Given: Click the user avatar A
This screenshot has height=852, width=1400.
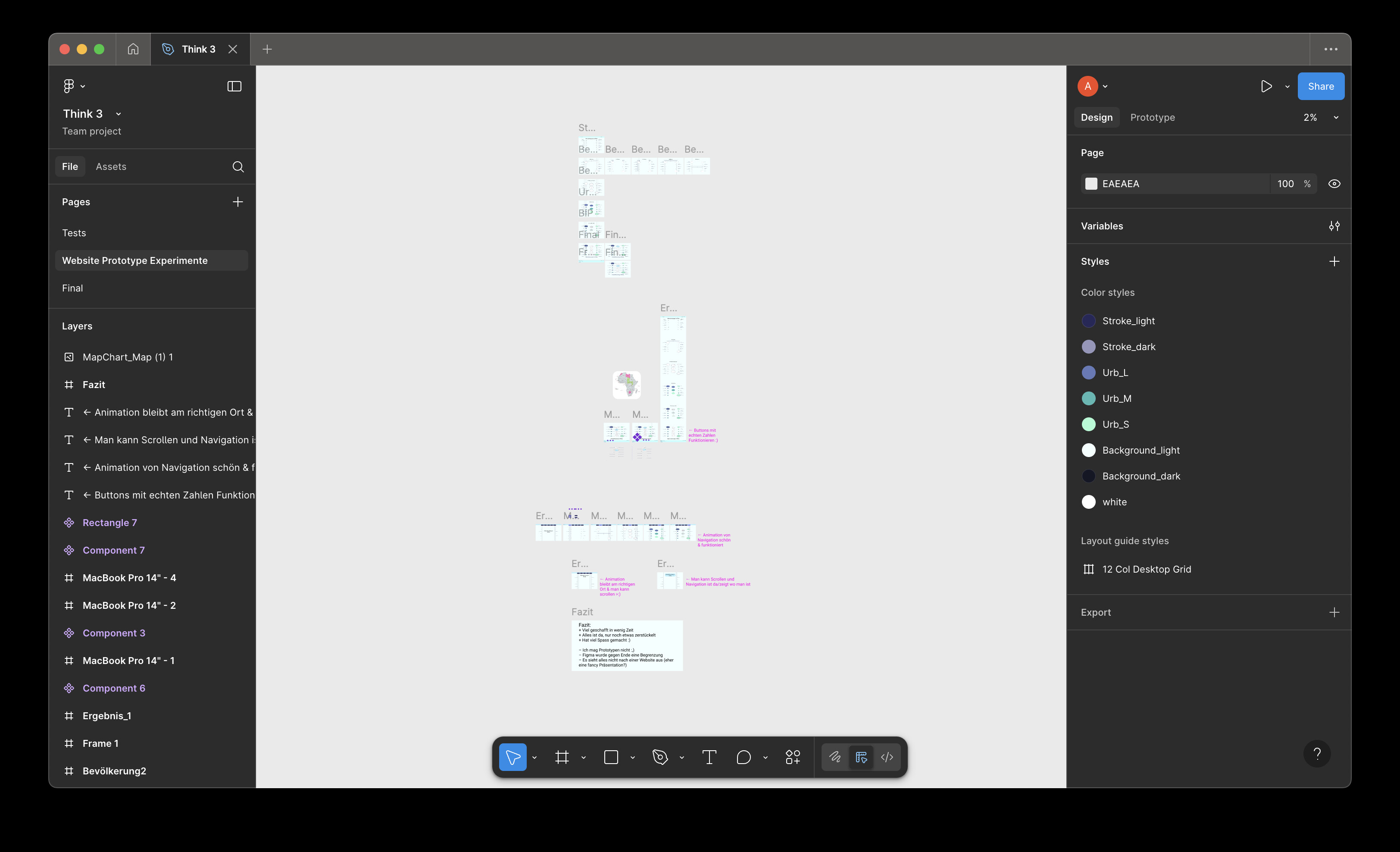Looking at the screenshot, I should [1087, 86].
